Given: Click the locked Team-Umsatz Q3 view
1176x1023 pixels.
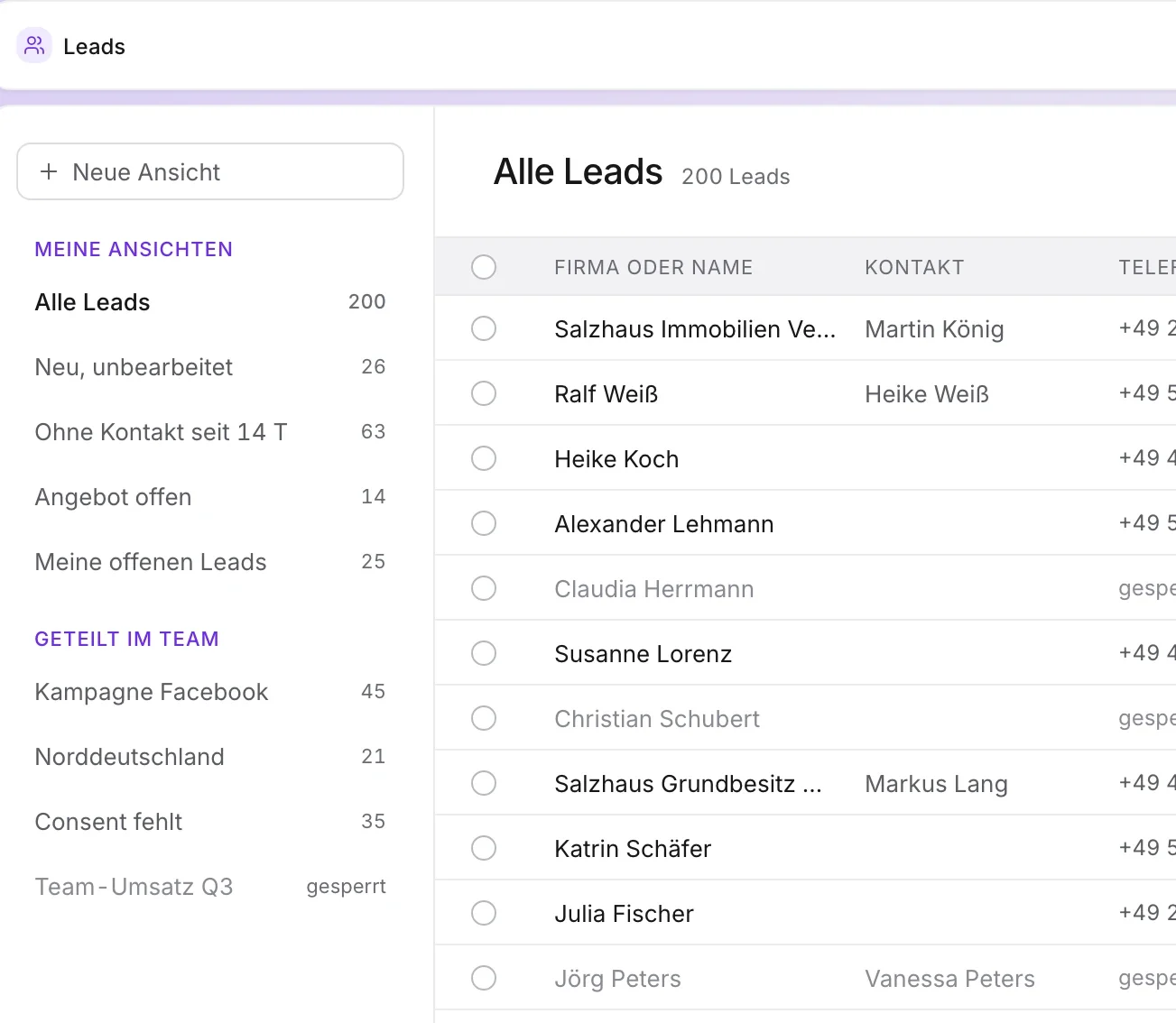Looking at the screenshot, I should pos(210,887).
